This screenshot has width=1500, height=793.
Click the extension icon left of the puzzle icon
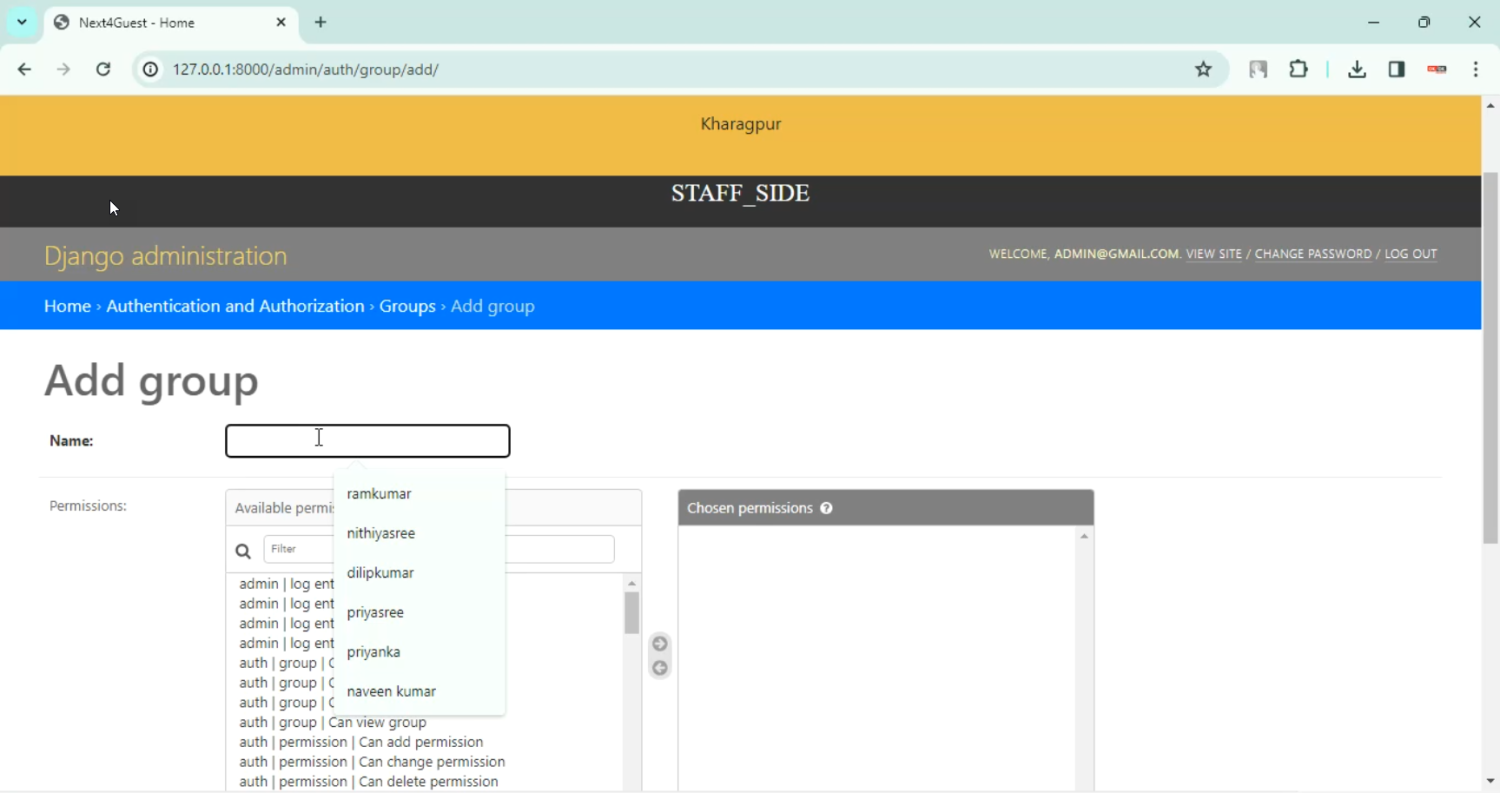(x=1258, y=69)
